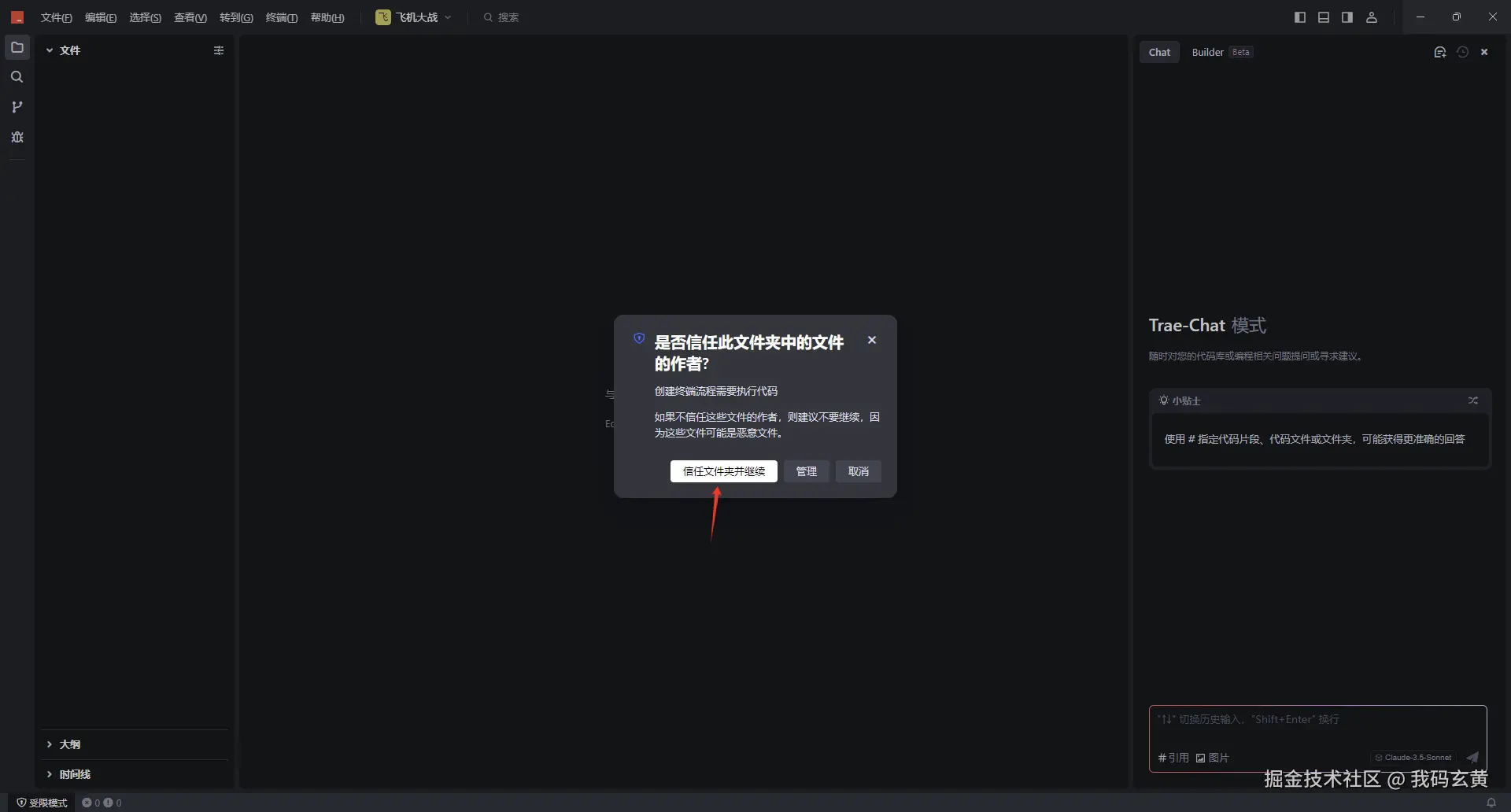Open the Claude-3.5-Sonnet model selector
Viewport: 1511px width, 812px height.
tap(1413, 757)
